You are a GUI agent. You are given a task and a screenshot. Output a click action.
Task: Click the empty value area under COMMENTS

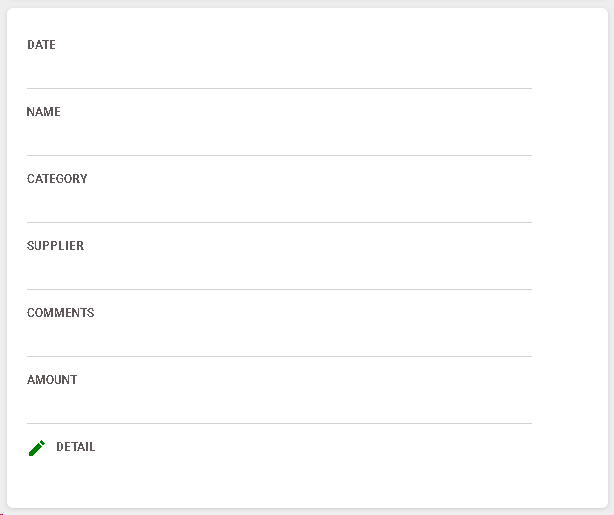click(279, 338)
